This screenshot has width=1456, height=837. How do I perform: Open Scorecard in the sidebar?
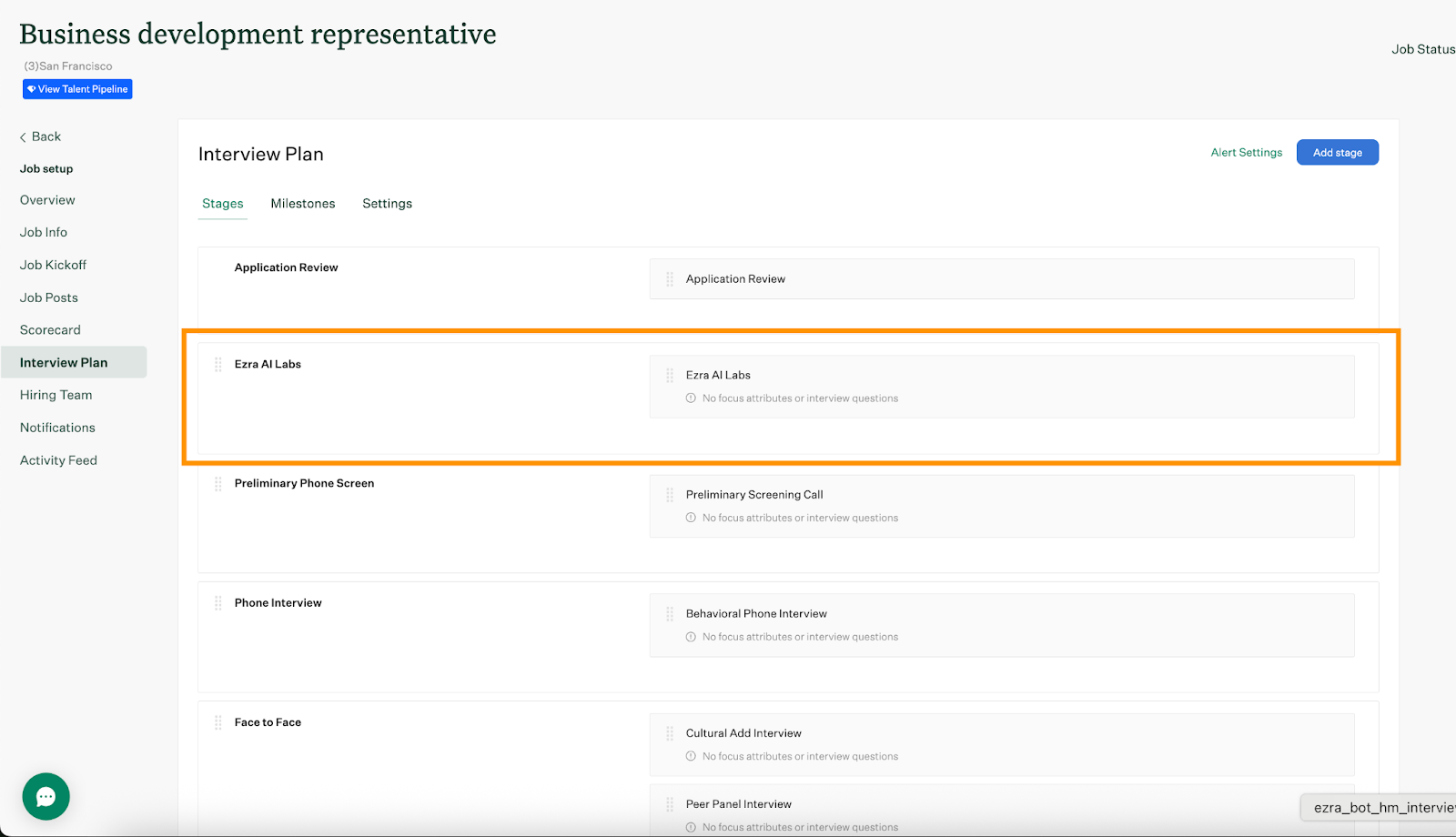[50, 330]
